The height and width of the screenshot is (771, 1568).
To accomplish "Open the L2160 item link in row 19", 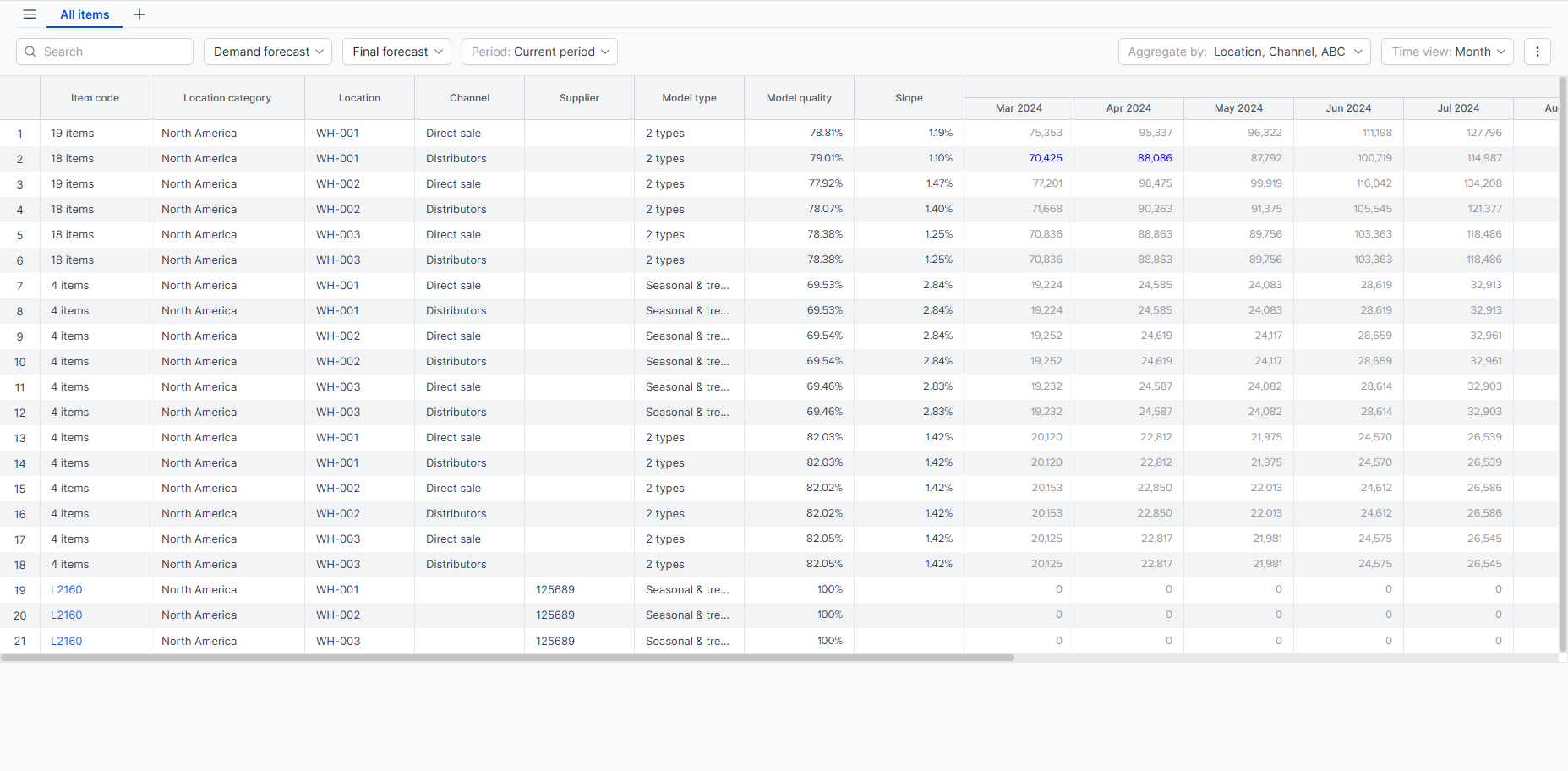I will pyautogui.click(x=67, y=590).
